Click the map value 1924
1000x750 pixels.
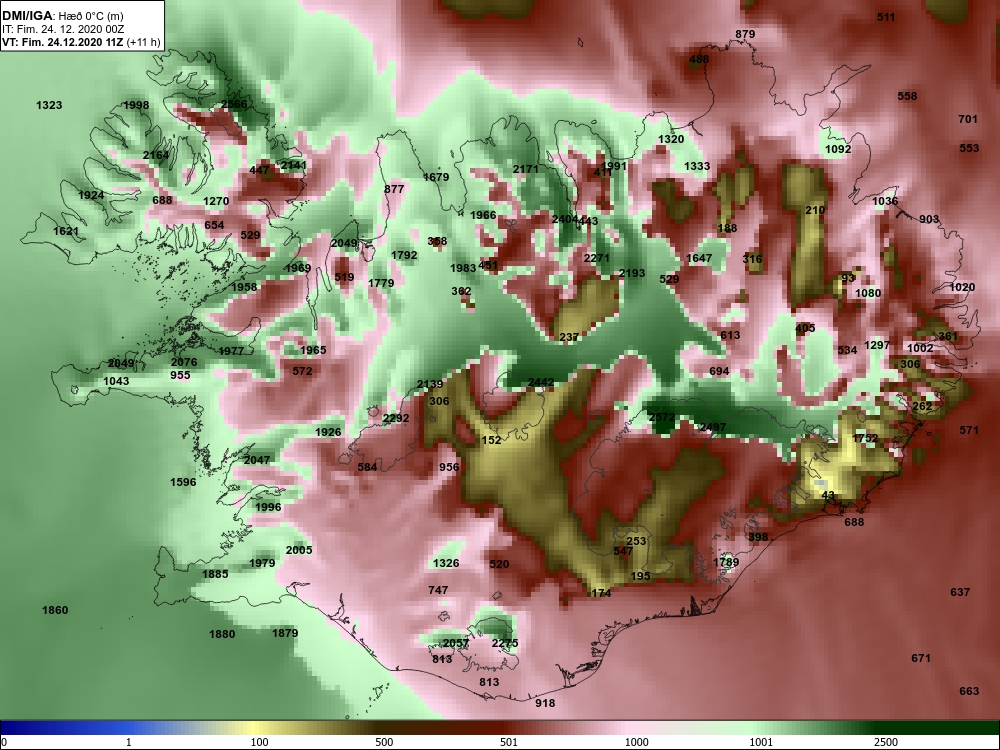pyautogui.click(x=91, y=195)
